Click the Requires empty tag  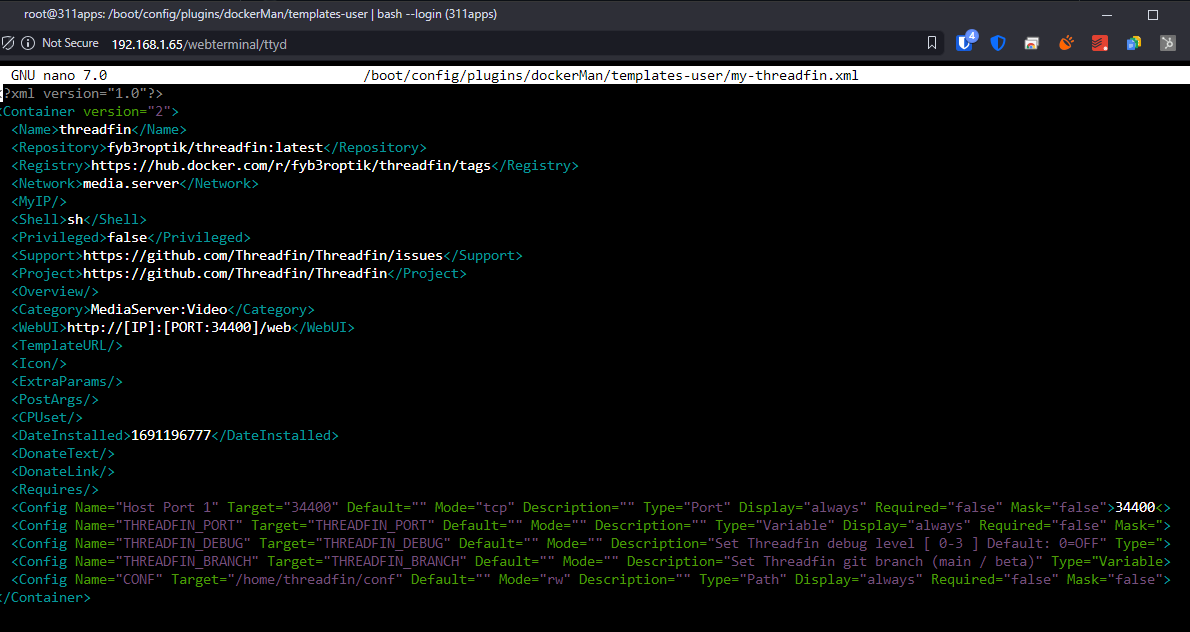point(55,489)
